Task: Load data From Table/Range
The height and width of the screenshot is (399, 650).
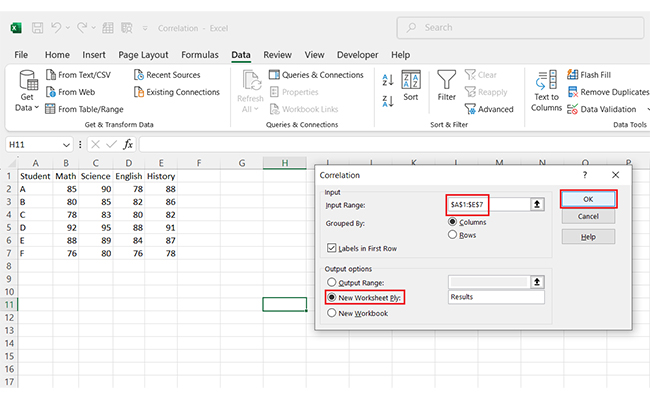Action: point(85,109)
